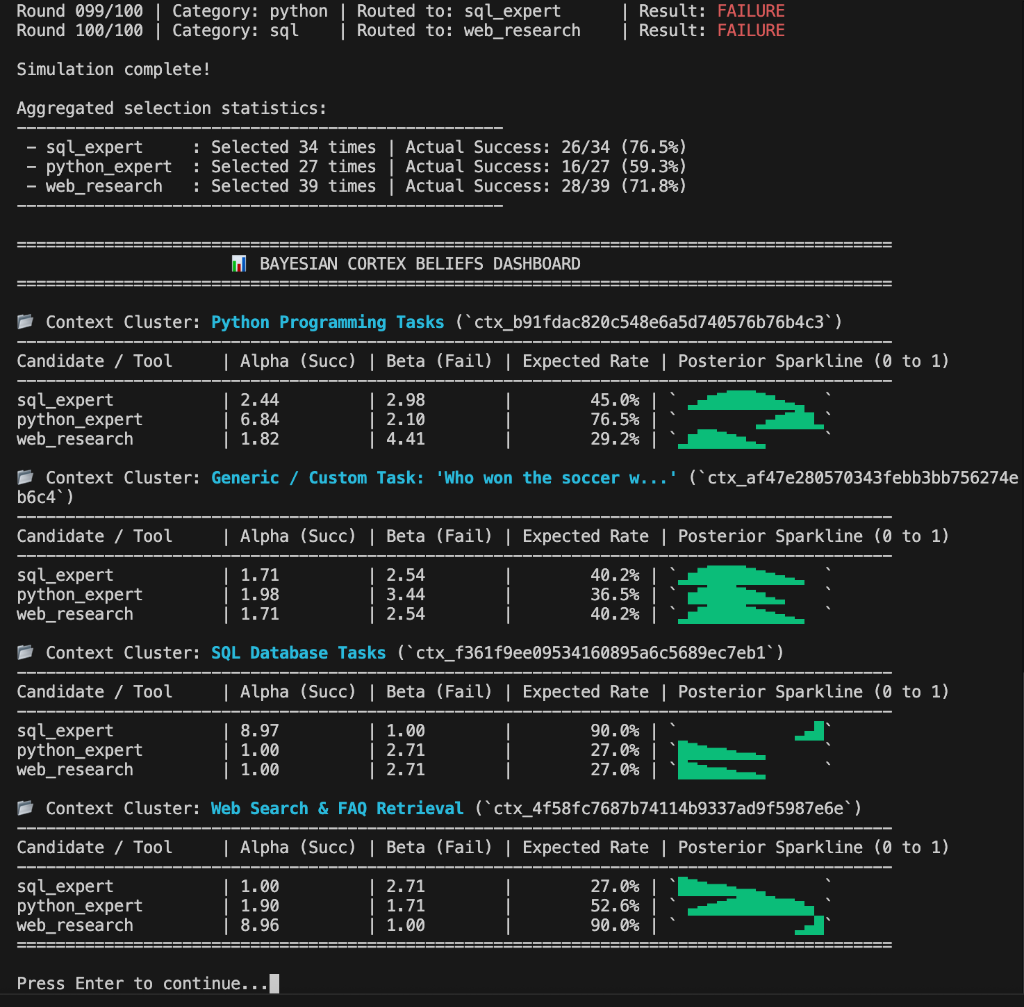1024x1007 pixels.
Task: Click '28/39 (71.8%)' success stat for web_research
Action: pos(624,187)
